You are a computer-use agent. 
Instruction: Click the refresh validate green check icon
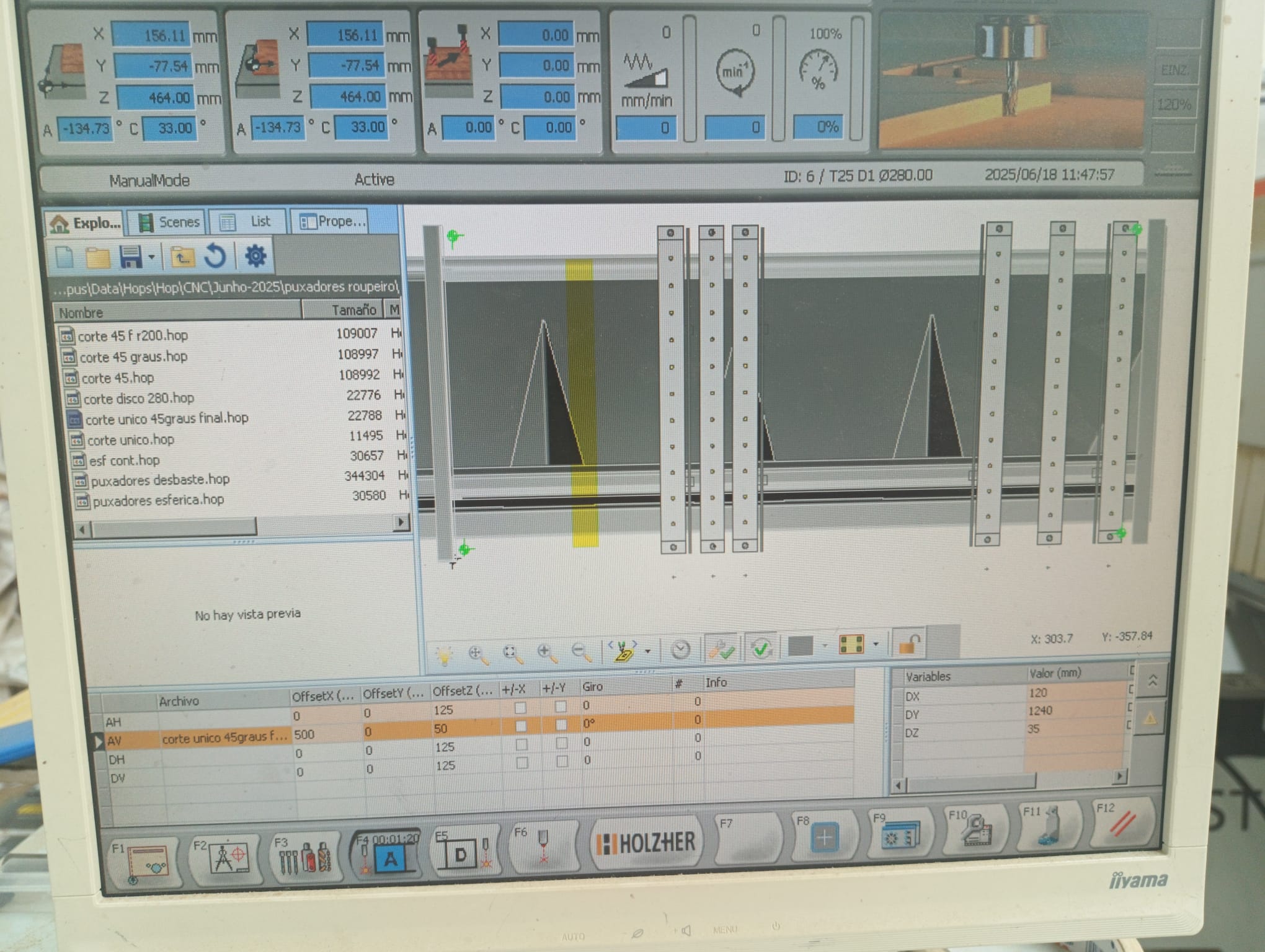761,648
